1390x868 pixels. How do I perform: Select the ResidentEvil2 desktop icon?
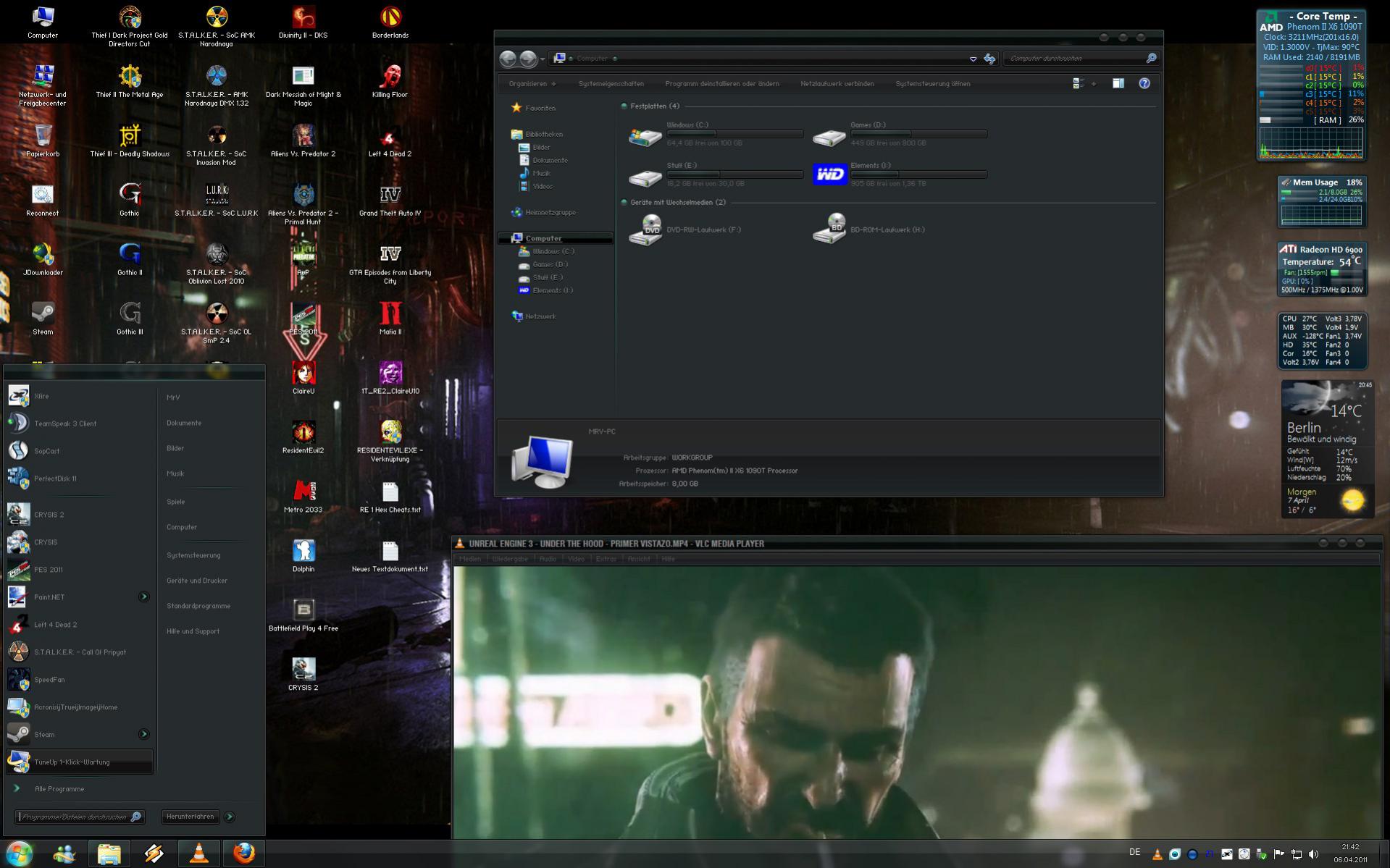pyautogui.click(x=303, y=437)
